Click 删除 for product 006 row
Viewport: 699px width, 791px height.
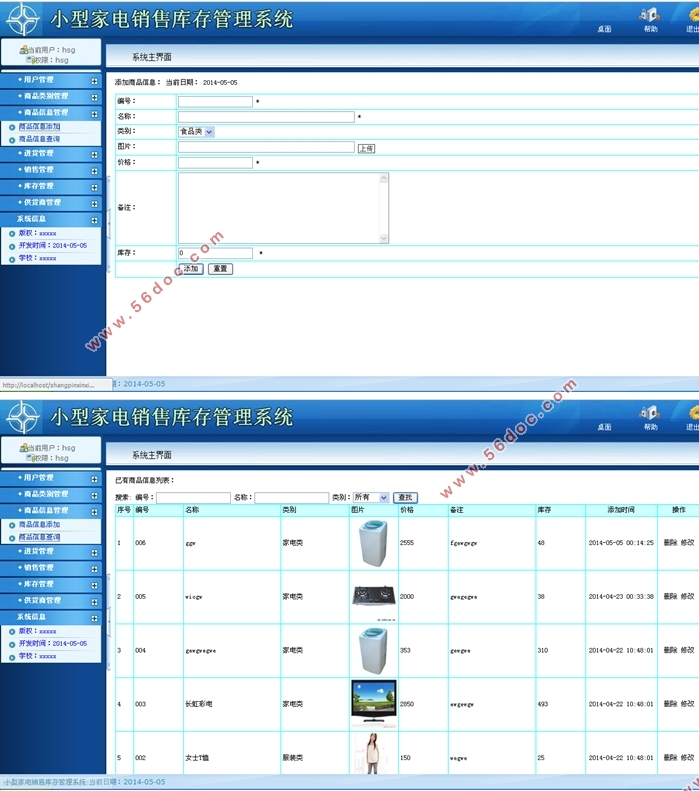coord(670,543)
